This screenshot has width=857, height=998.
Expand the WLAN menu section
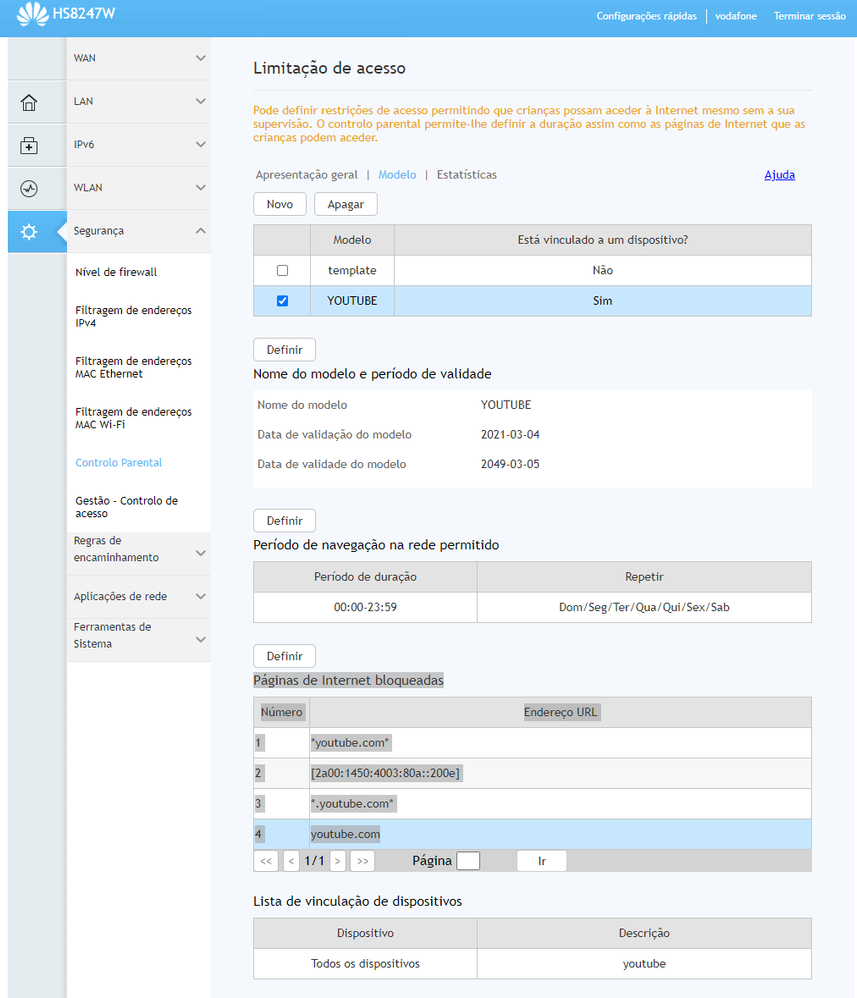(139, 188)
